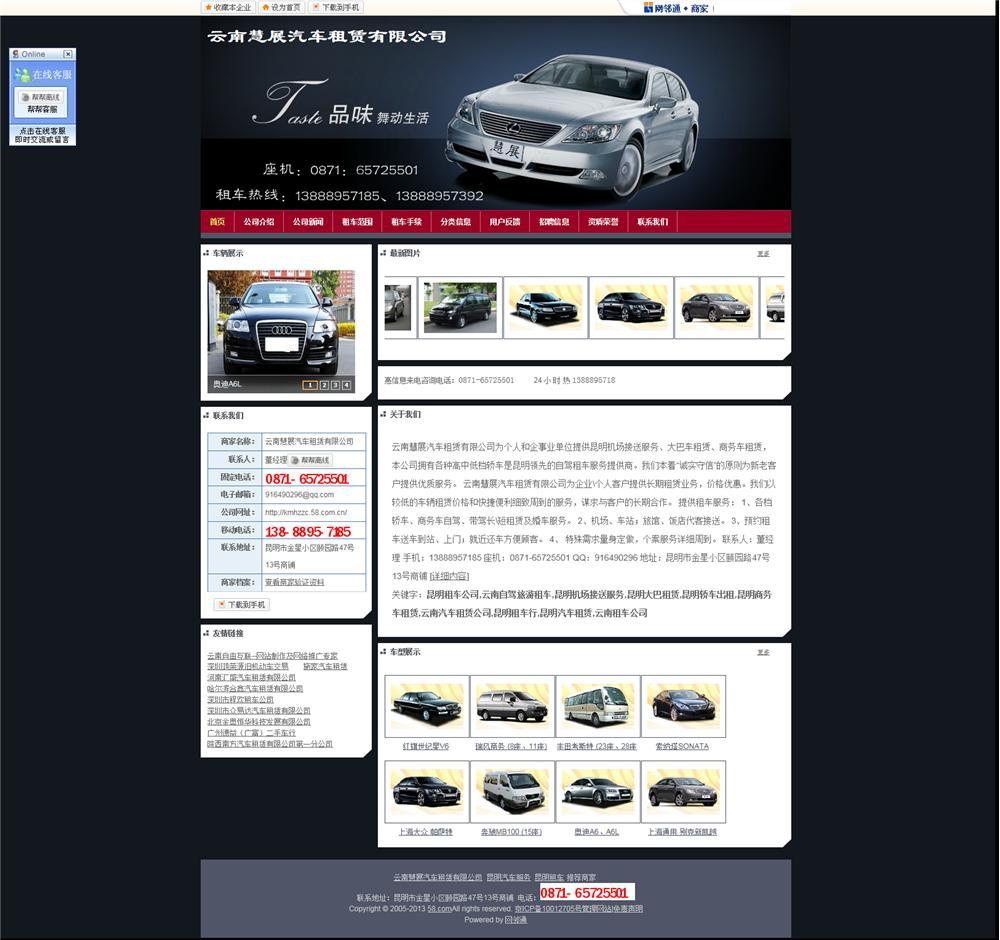Open the 网邻通 商家 logo link
The width and height of the screenshot is (1000, 940).
[x=676, y=8]
